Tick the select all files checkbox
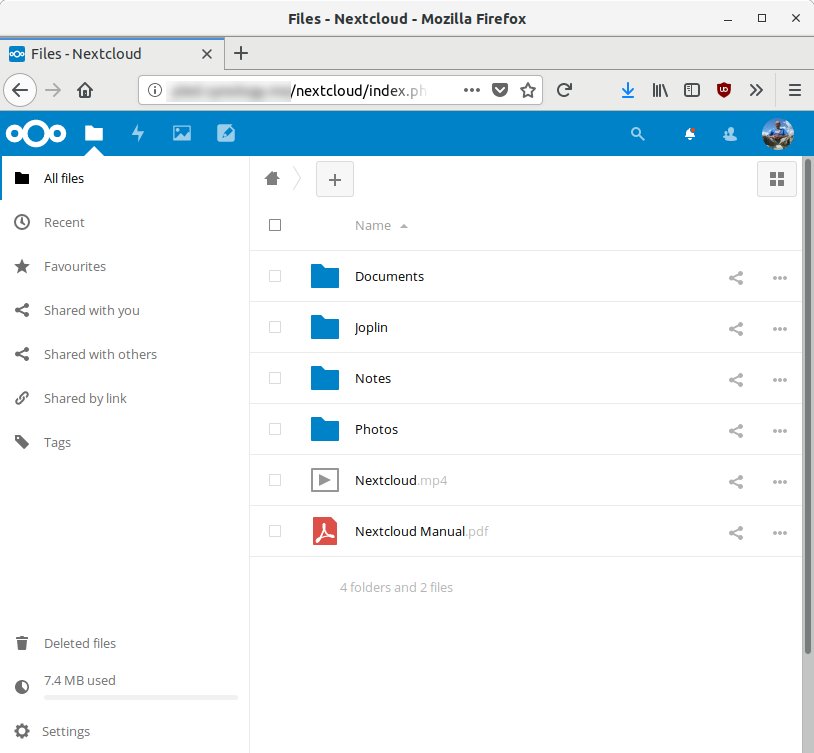814x753 pixels. point(275,225)
